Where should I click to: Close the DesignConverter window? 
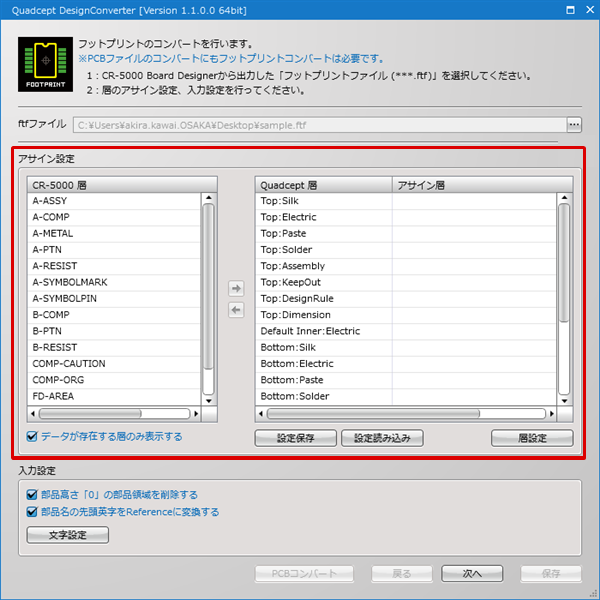[x=590, y=10]
